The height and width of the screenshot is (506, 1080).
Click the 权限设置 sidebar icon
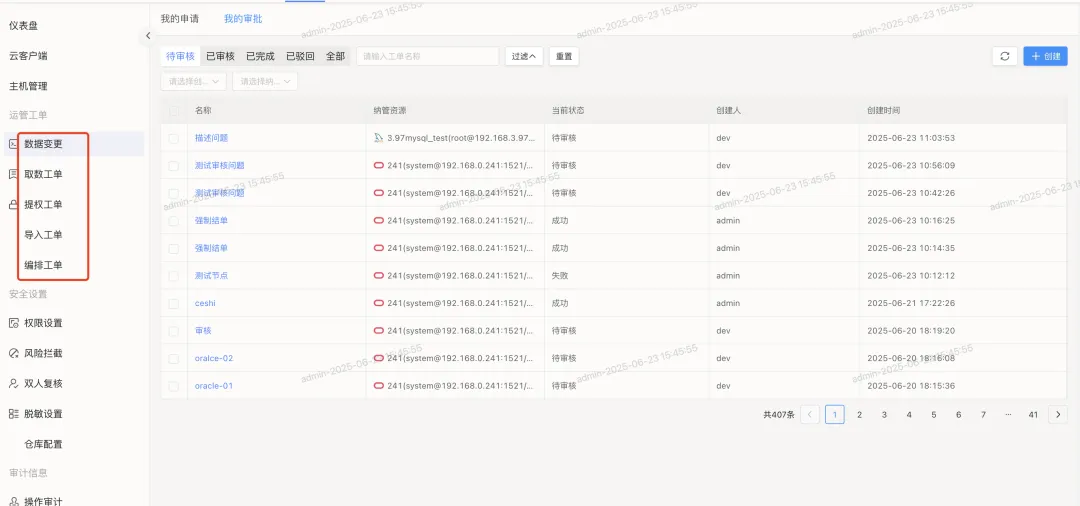coord(13,323)
